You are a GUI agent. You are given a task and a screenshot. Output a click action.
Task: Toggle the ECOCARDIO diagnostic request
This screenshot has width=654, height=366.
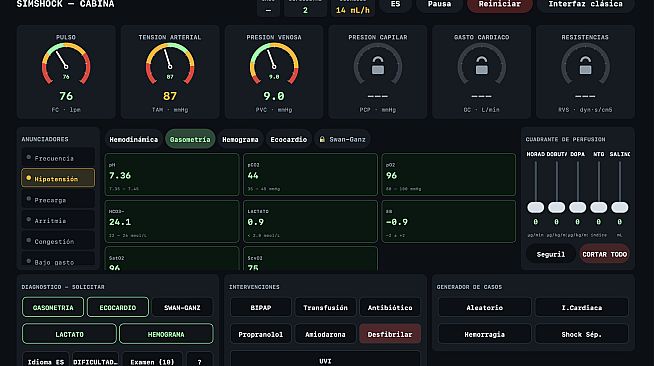coord(118,307)
